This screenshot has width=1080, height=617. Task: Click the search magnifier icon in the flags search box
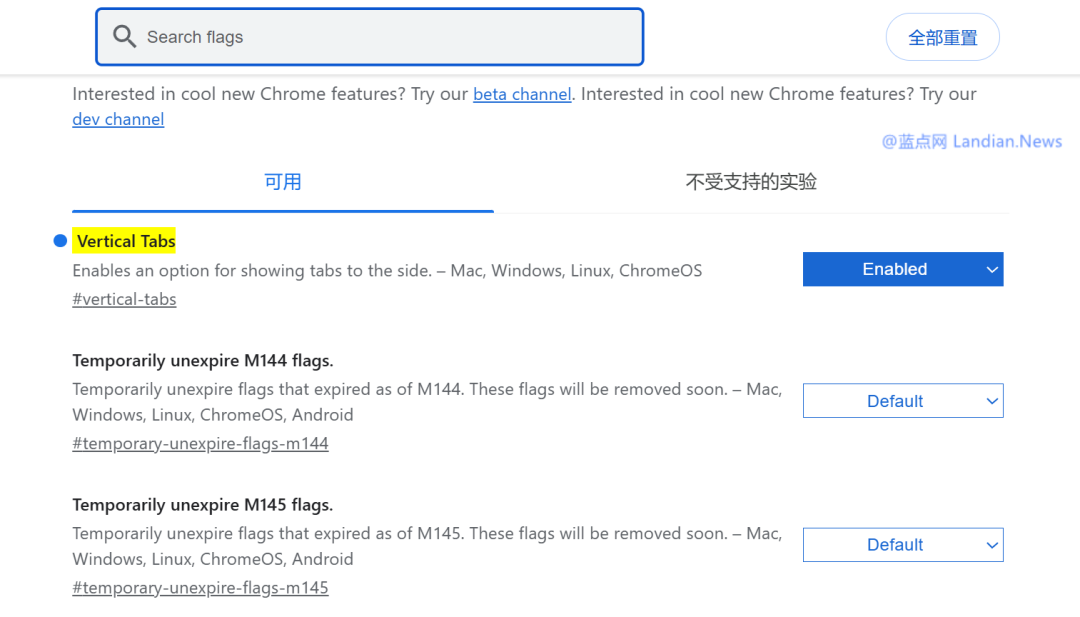click(124, 36)
